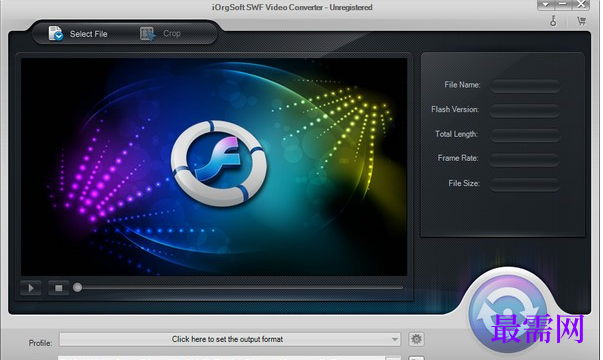
Task: Play the preview video
Action: (x=31, y=288)
